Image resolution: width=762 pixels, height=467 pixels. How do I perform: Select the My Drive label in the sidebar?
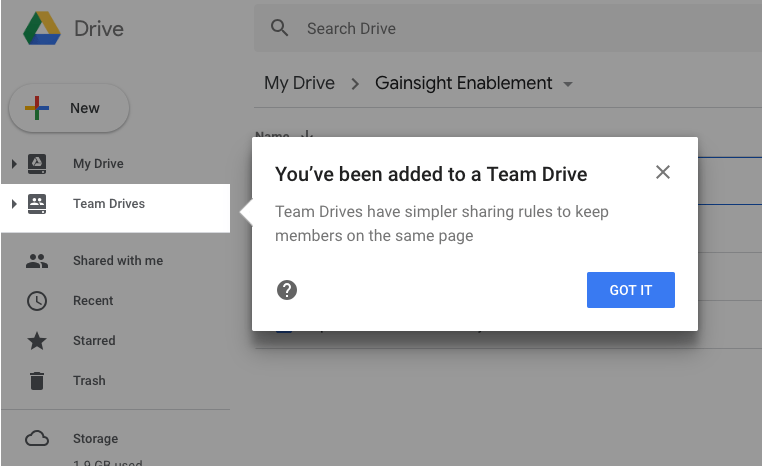point(98,164)
